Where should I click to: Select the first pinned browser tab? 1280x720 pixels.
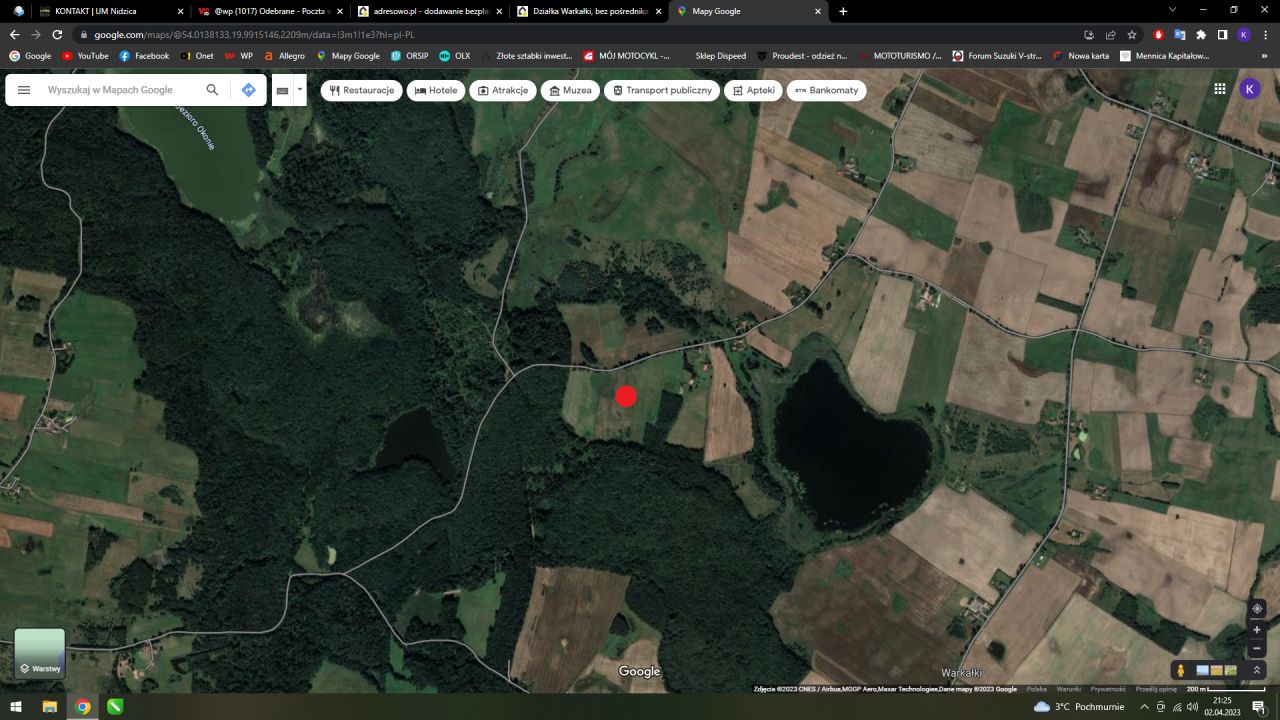click(18, 11)
